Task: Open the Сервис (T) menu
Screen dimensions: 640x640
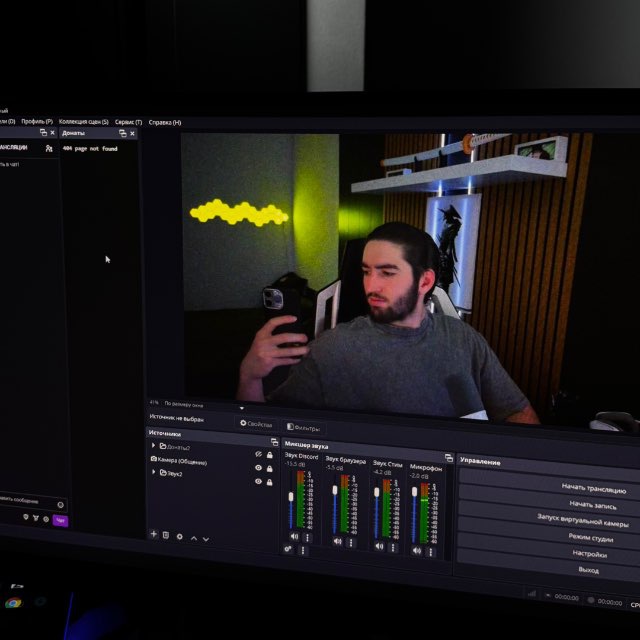Action: (128, 122)
